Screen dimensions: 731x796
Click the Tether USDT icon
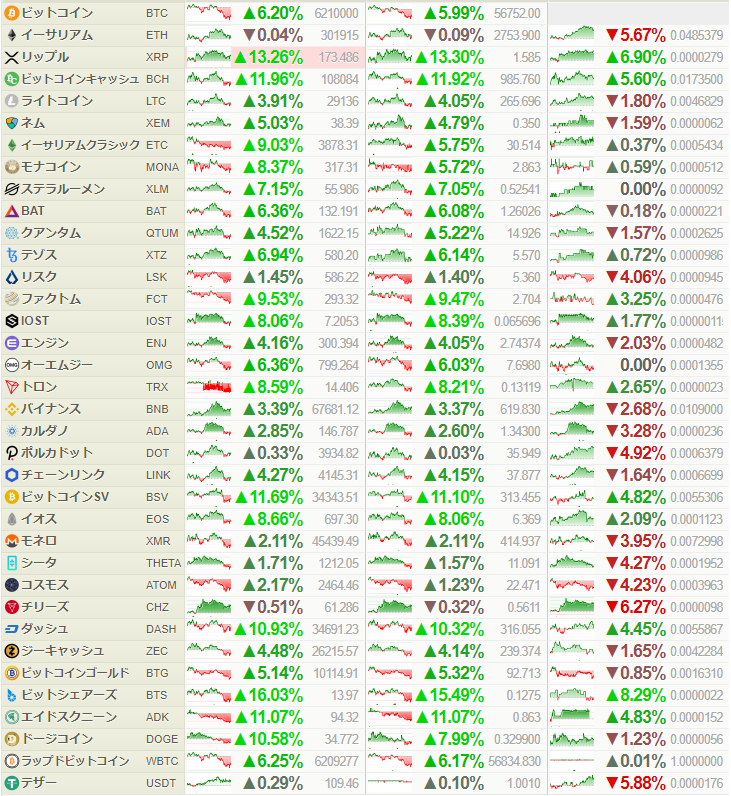point(11,783)
